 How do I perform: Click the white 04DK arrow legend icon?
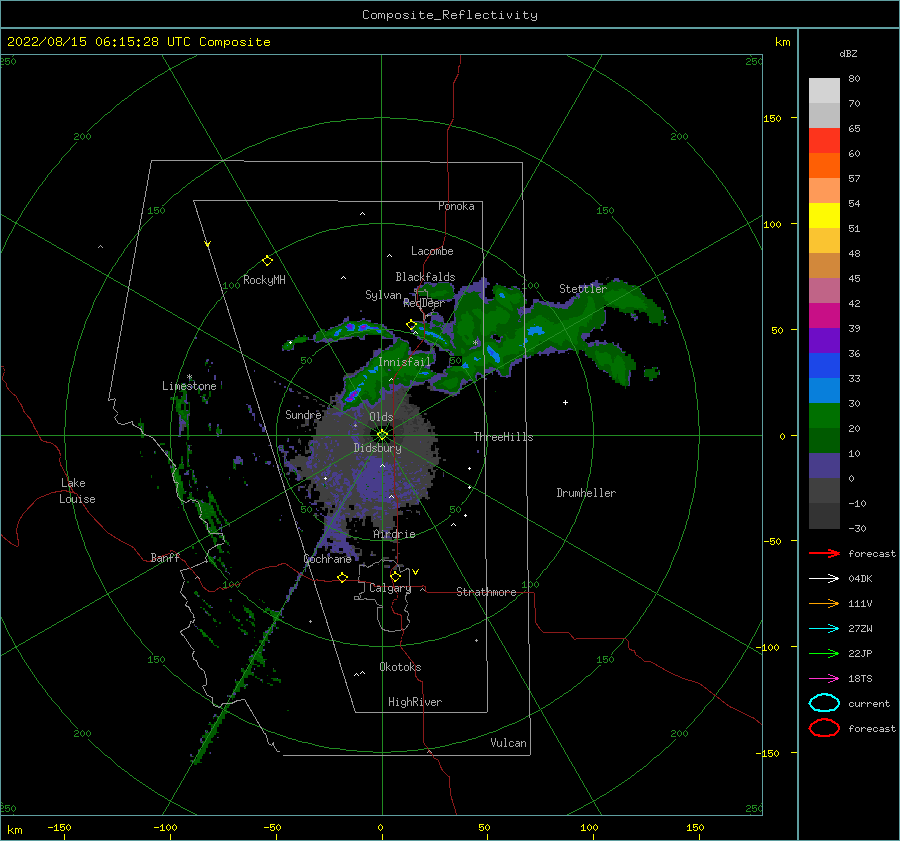824,579
